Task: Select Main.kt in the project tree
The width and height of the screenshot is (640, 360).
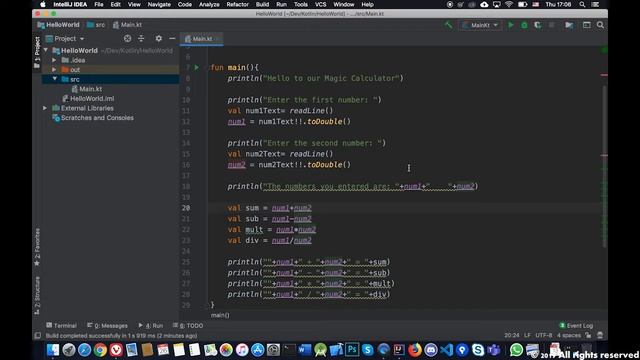Action: point(87,89)
